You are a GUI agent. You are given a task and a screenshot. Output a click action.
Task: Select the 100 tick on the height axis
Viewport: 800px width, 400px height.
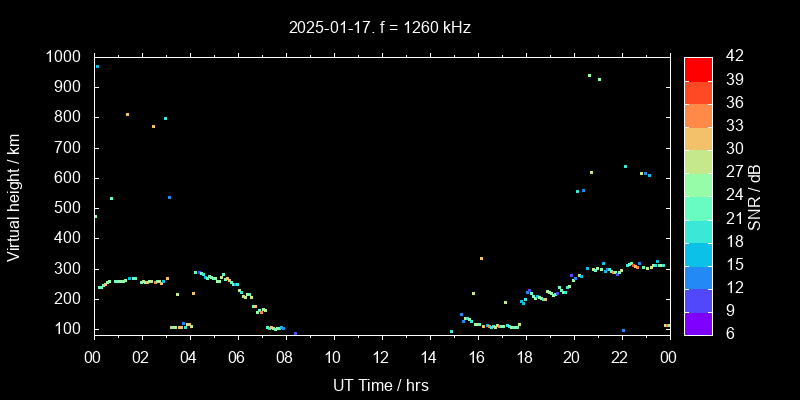tap(68, 329)
